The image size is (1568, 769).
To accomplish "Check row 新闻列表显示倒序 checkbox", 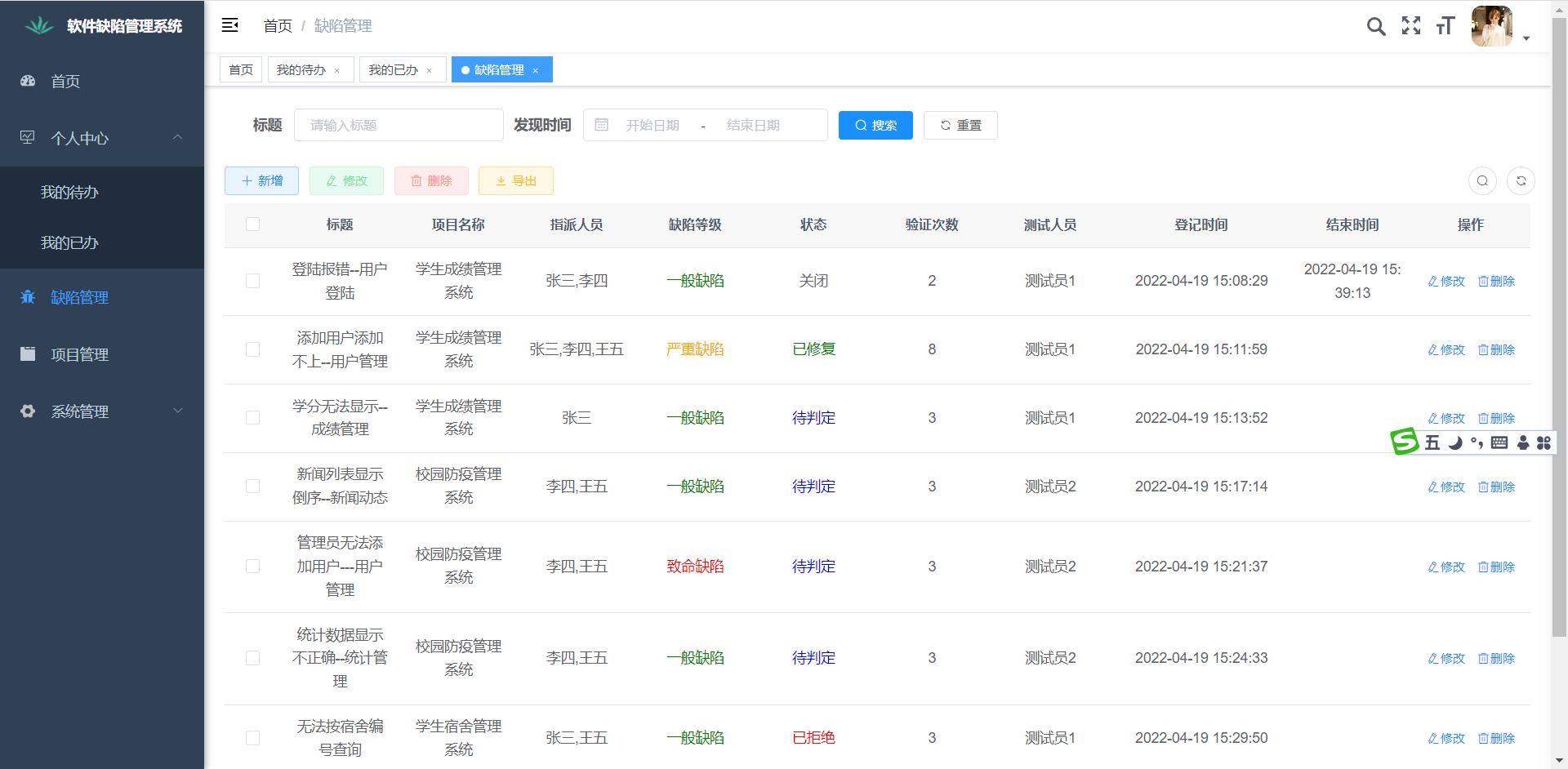I will pos(252,486).
